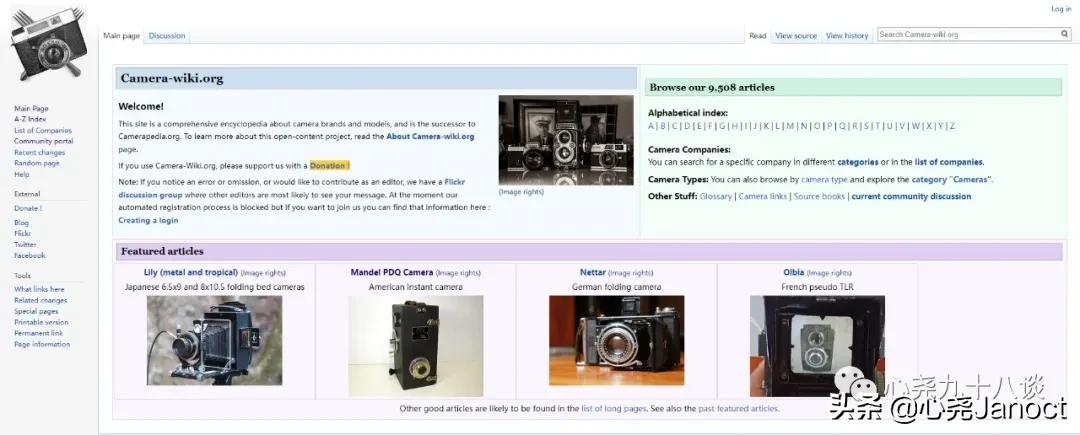Open Permanent link tool
Screen dimensions: 1080x435
tap(38, 333)
